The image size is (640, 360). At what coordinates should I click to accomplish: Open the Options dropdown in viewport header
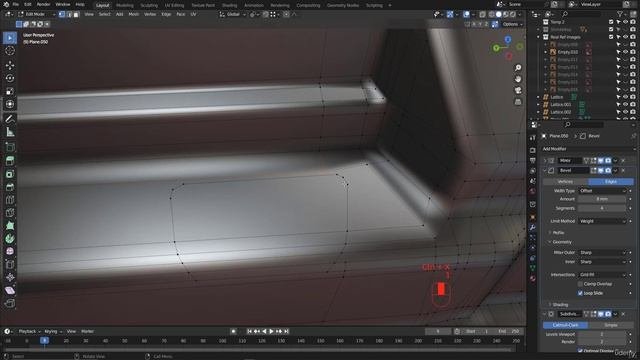tap(512, 24)
